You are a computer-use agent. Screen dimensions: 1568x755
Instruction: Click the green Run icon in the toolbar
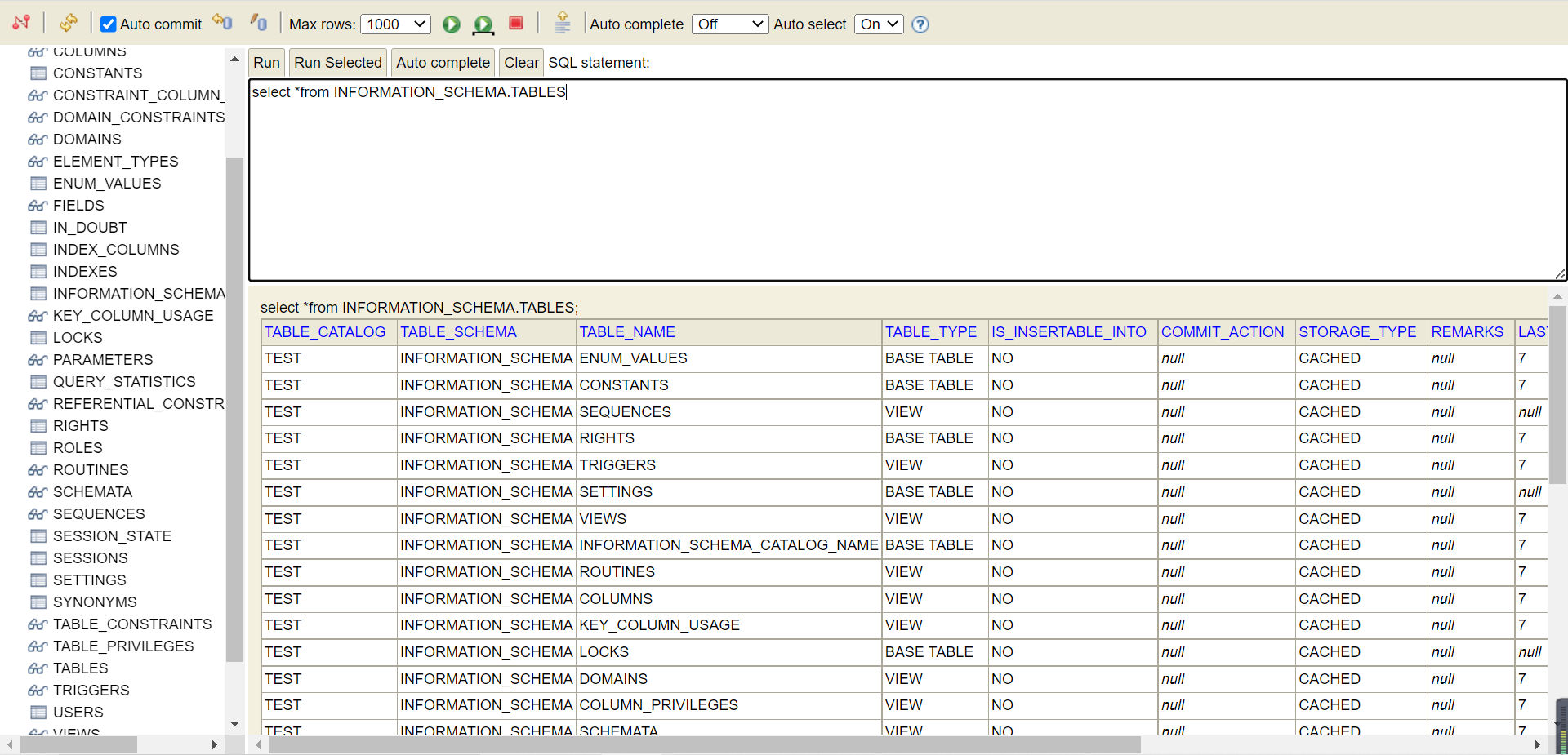tap(451, 24)
